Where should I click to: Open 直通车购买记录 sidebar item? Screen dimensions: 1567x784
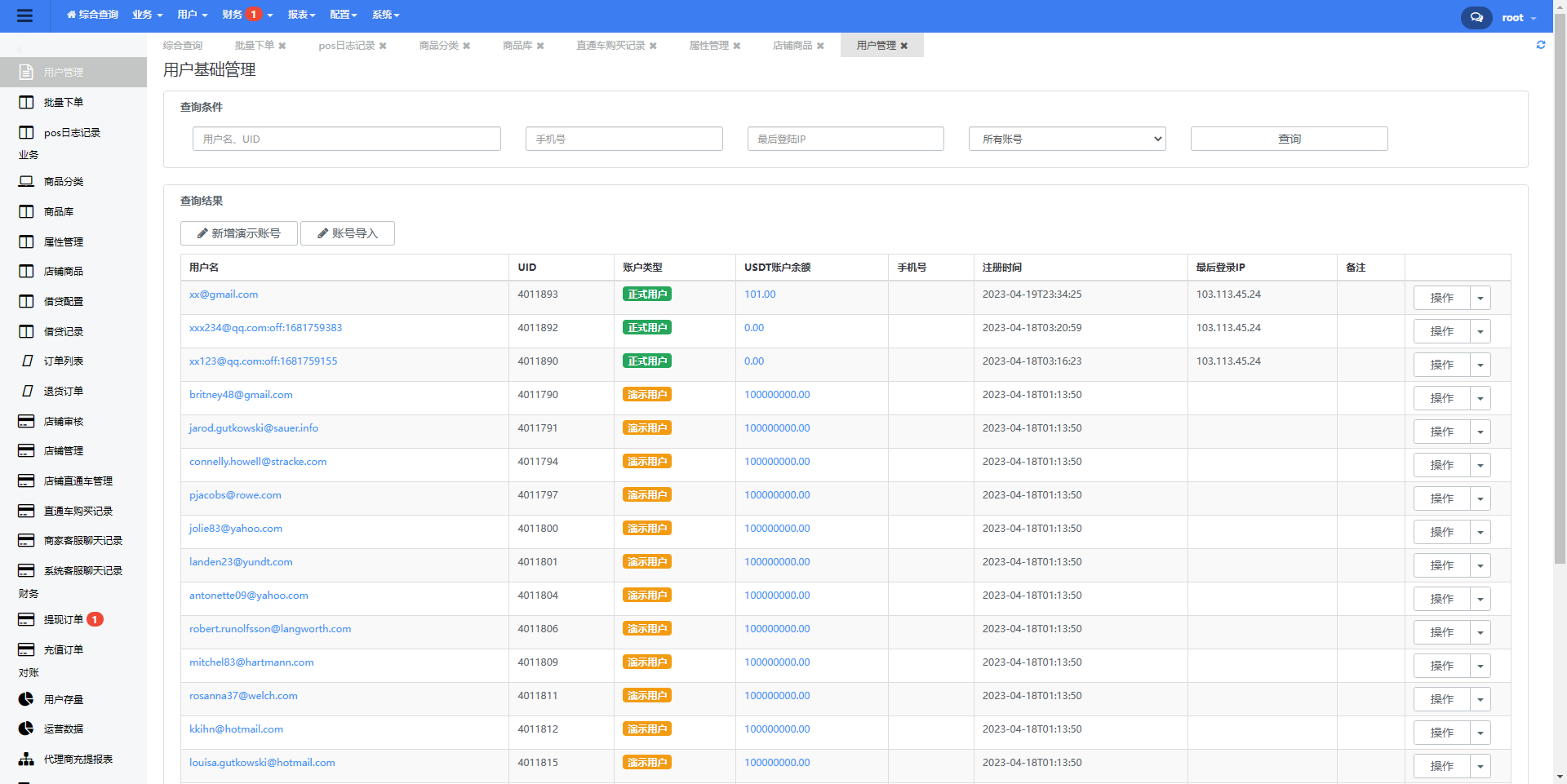[78, 511]
